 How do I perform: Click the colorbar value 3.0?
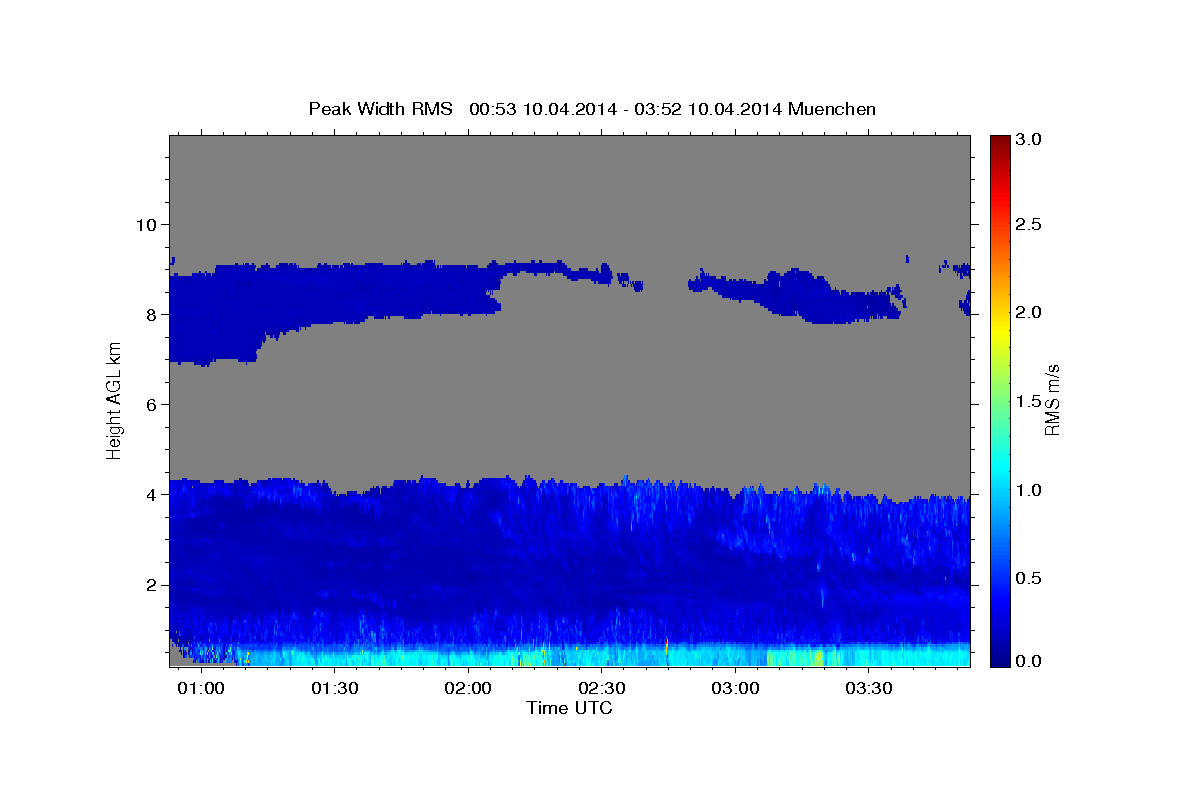click(1029, 140)
